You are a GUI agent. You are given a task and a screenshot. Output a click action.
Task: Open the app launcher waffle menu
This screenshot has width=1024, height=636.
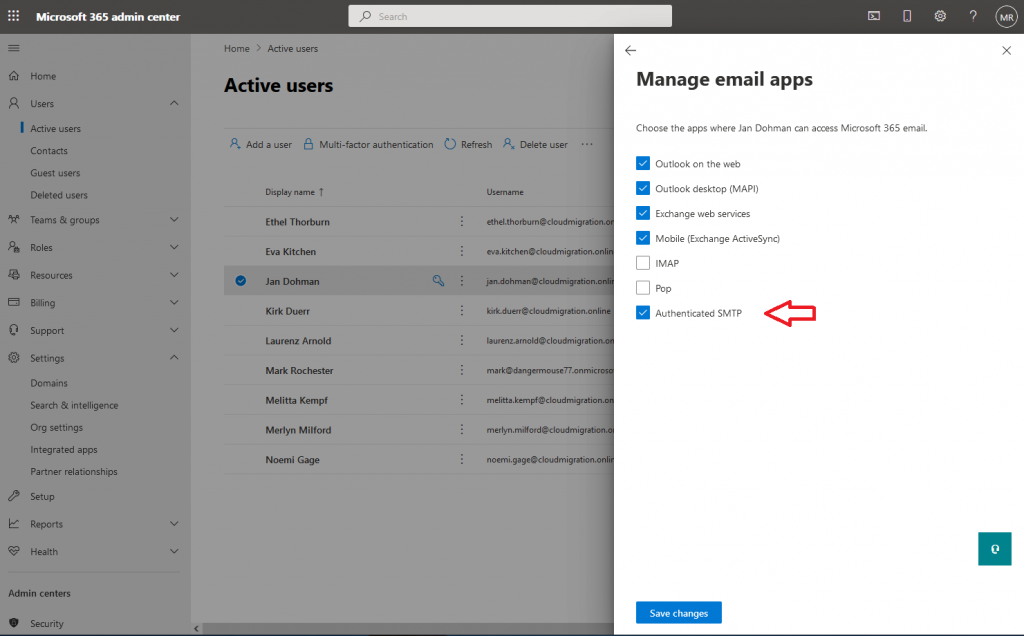13,16
